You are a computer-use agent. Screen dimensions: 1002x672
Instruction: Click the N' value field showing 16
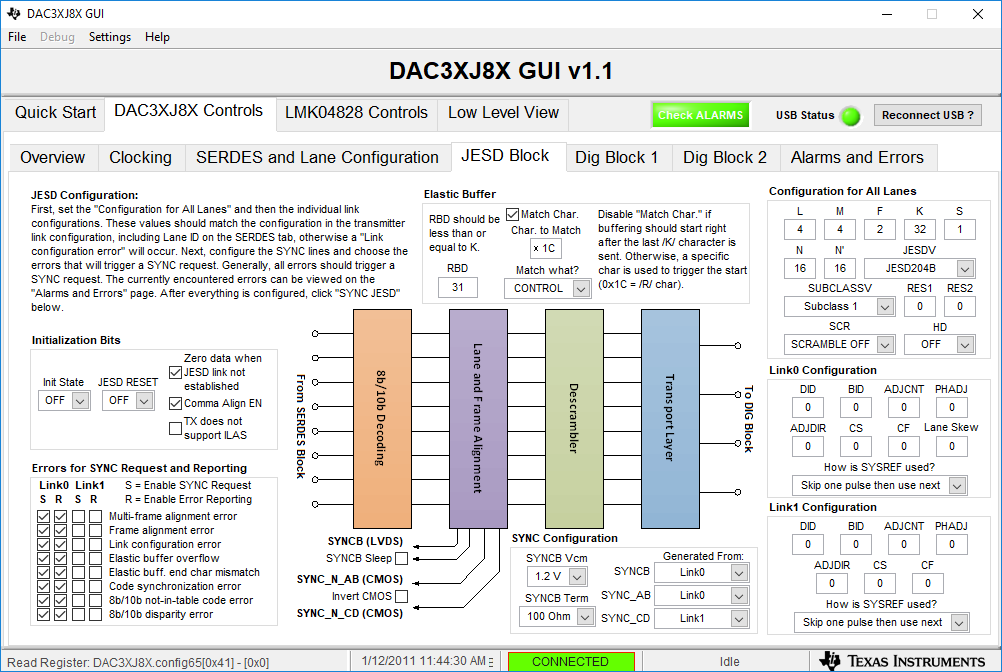(x=840, y=268)
